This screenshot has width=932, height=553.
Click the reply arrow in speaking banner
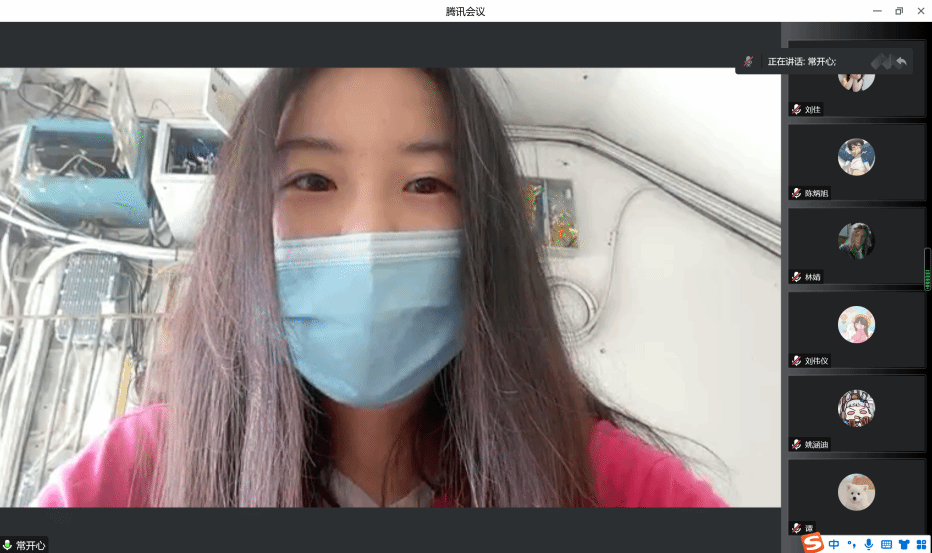pyautogui.click(x=901, y=61)
